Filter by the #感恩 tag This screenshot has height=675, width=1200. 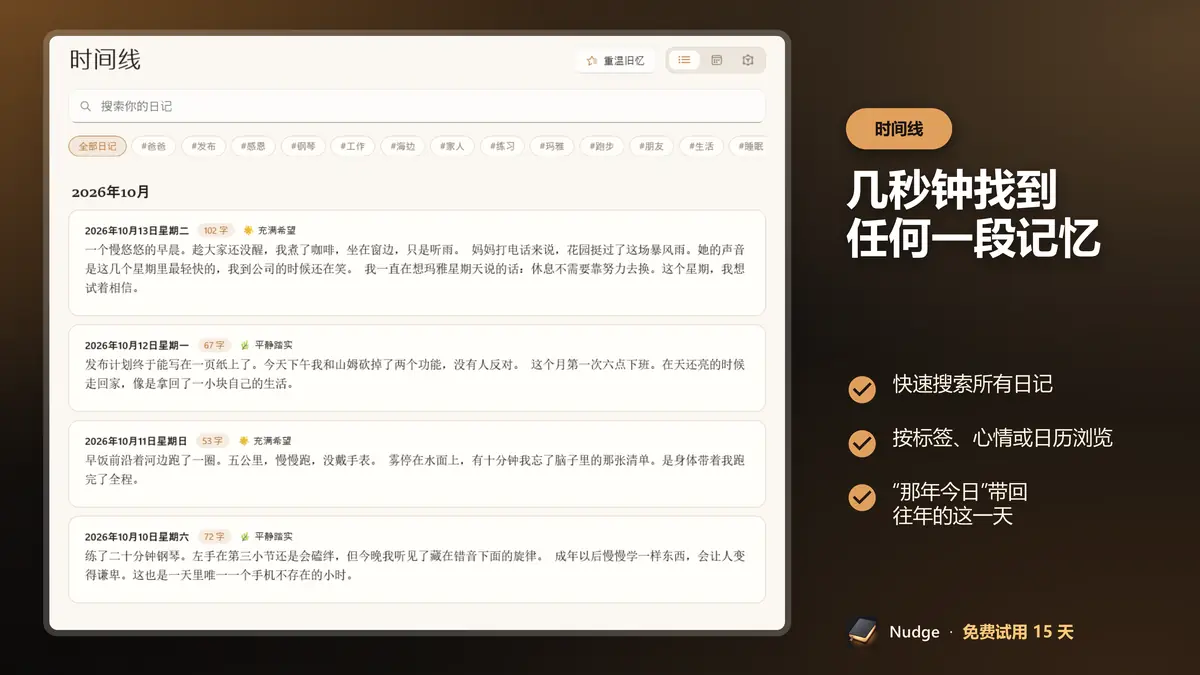(254, 146)
